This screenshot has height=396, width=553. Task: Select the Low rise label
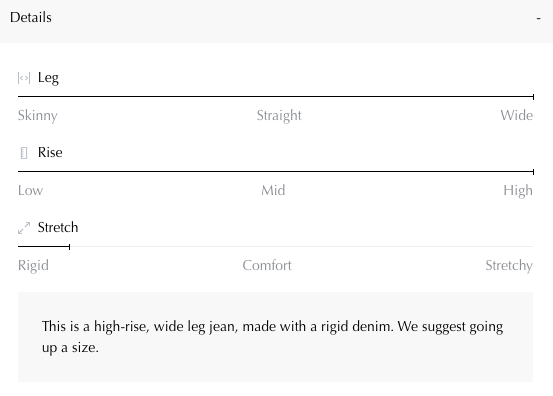click(30, 190)
